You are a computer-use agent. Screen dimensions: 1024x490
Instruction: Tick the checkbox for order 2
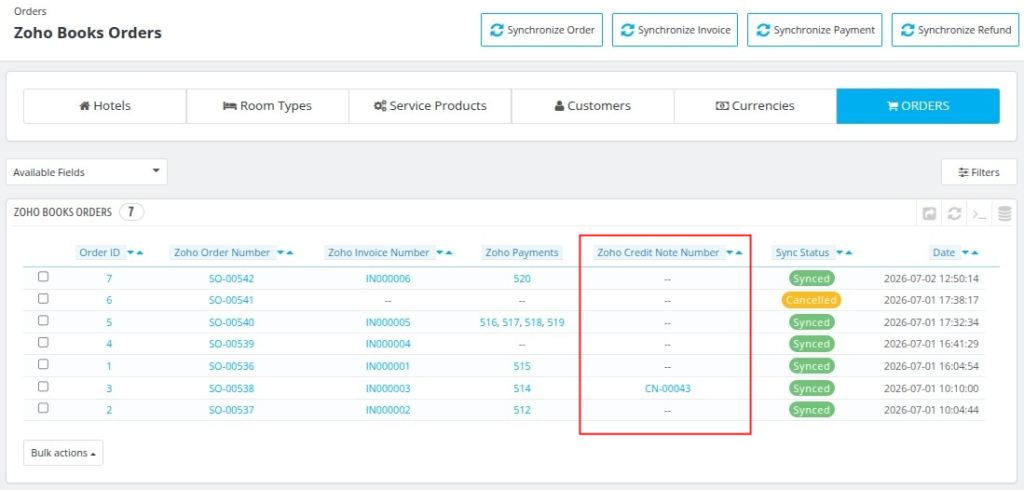pos(43,408)
